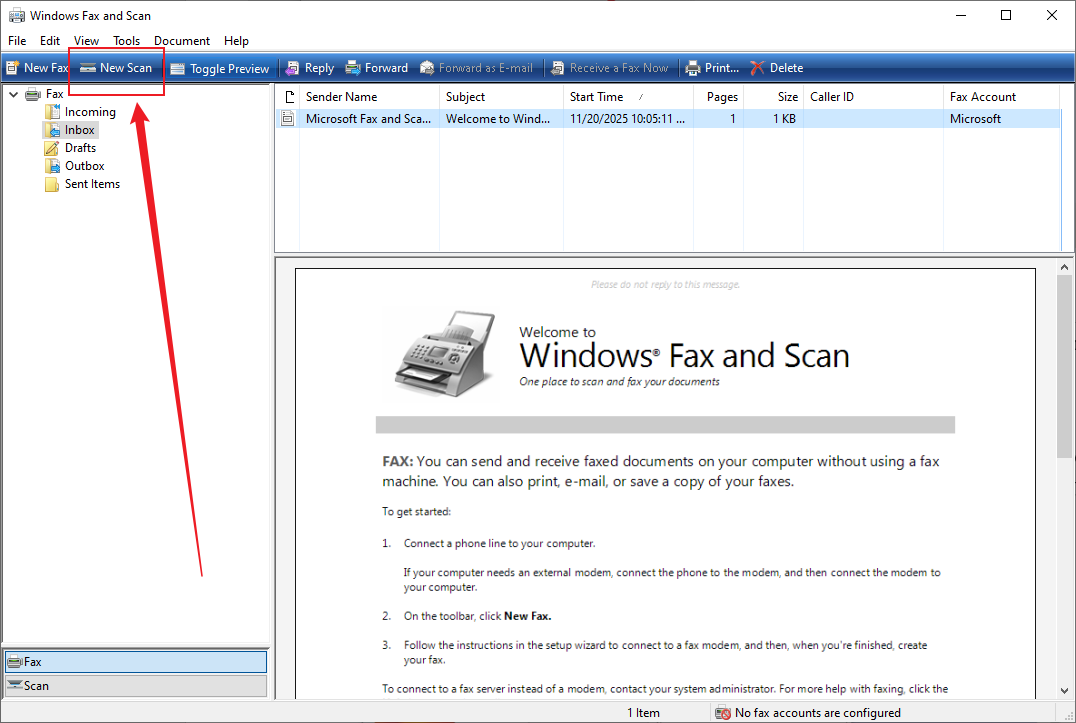Forward the selected fax

pyautogui.click(x=377, y=67)
